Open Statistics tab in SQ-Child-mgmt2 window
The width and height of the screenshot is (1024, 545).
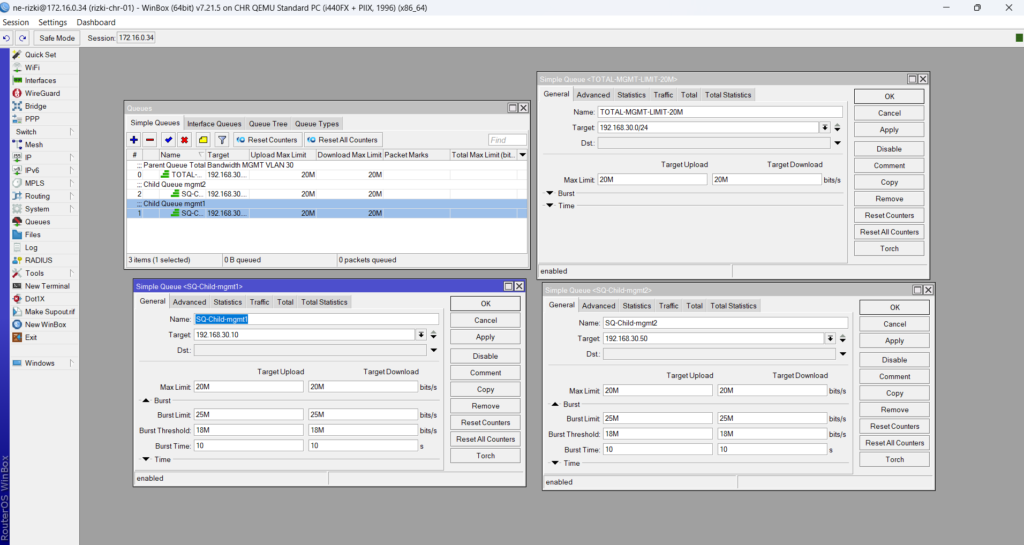click(x=637, y=305)
